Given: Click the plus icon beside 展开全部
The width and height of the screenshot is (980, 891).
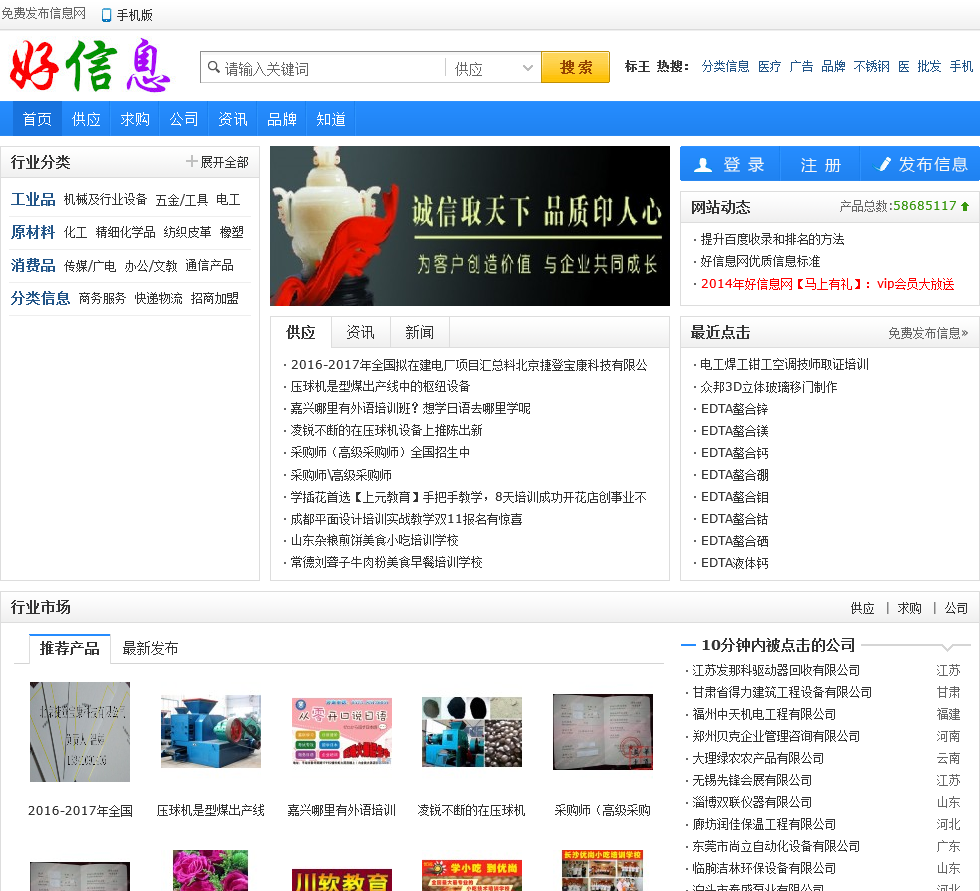Looking at the screenshot, I should point(191,161).
